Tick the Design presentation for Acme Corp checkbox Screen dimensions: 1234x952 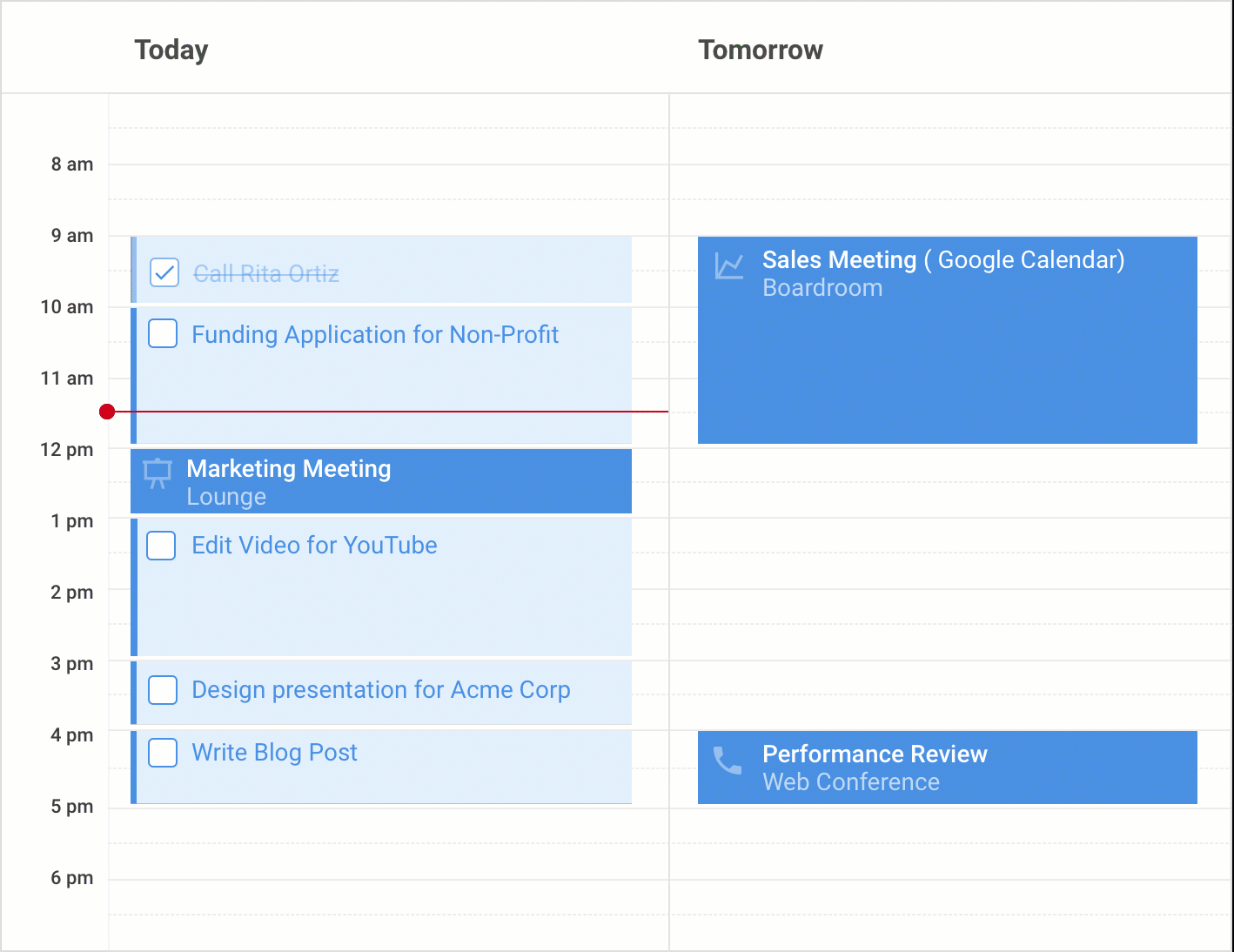coord(163,690)
